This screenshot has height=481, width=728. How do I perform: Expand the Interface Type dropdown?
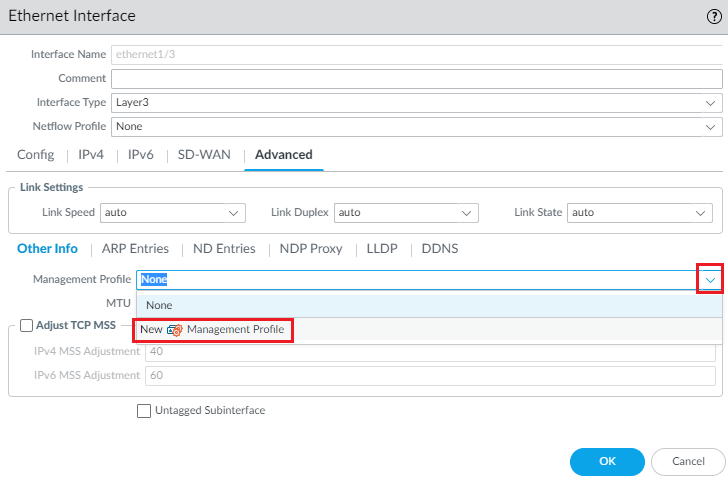710,102
